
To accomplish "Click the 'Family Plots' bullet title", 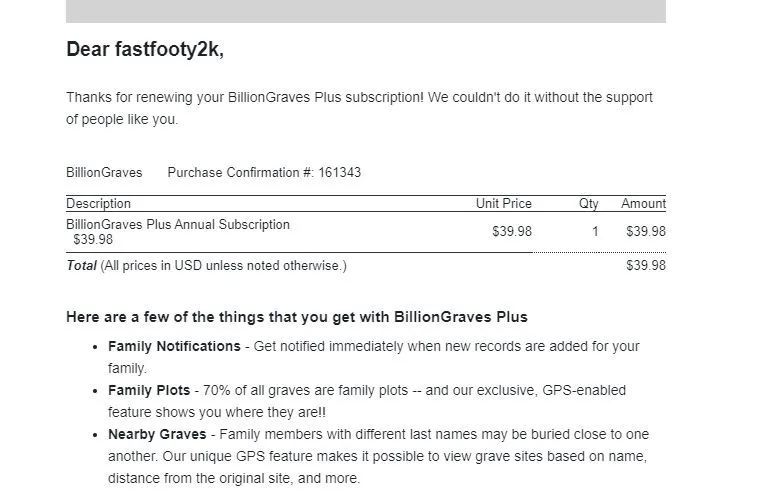I will coord(149,390).
